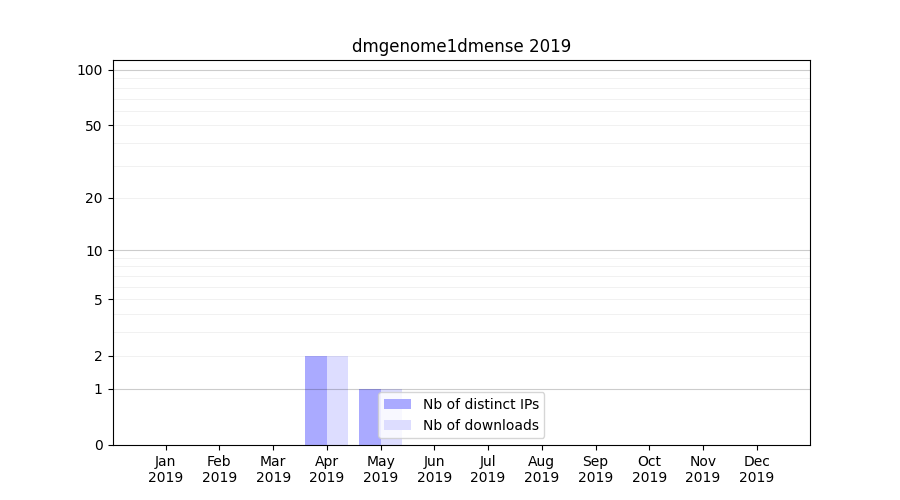The image size is (900, 500).
Task: Select the Oct 2019 x-axis label
Action: point(649,469)
